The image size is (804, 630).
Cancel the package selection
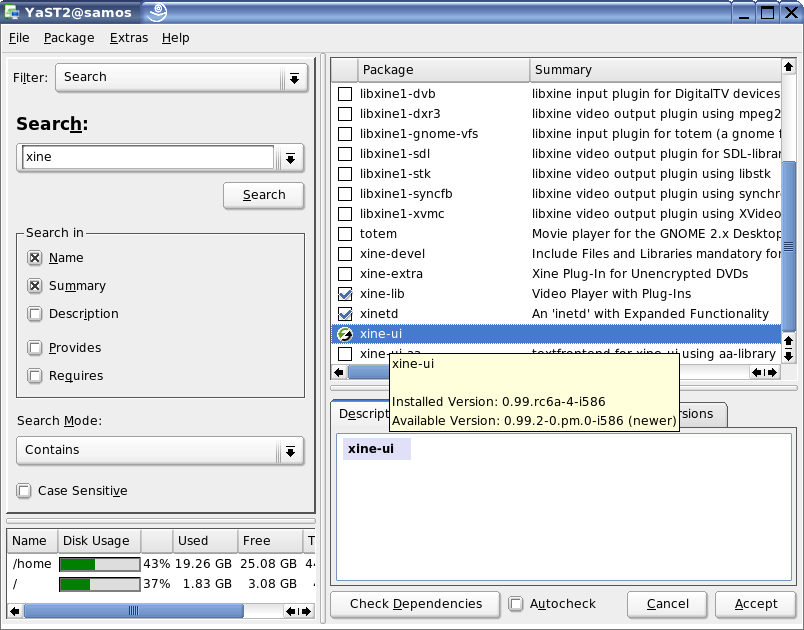(667, 604)
